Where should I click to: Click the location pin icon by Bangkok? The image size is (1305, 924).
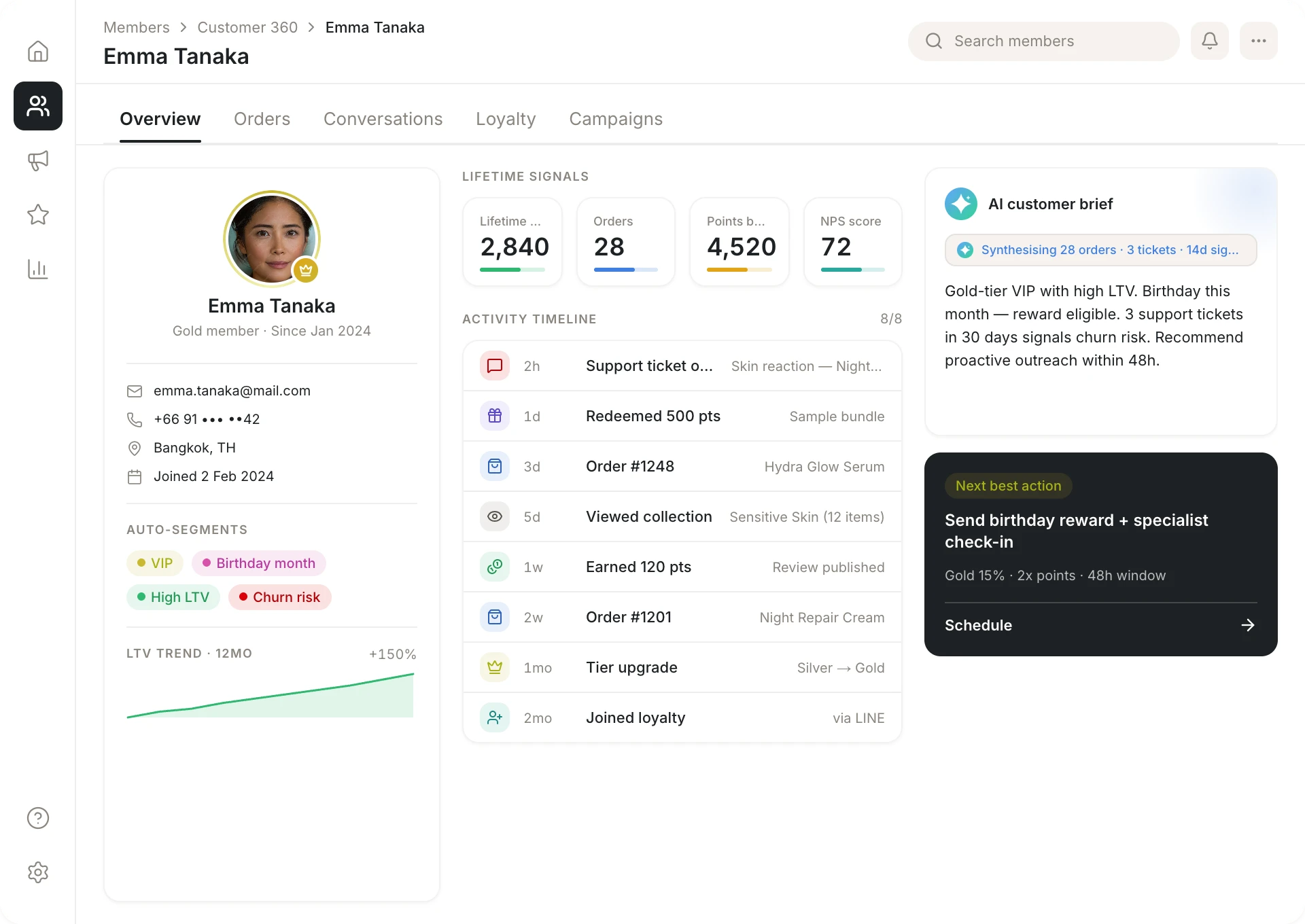pos(135,448)
